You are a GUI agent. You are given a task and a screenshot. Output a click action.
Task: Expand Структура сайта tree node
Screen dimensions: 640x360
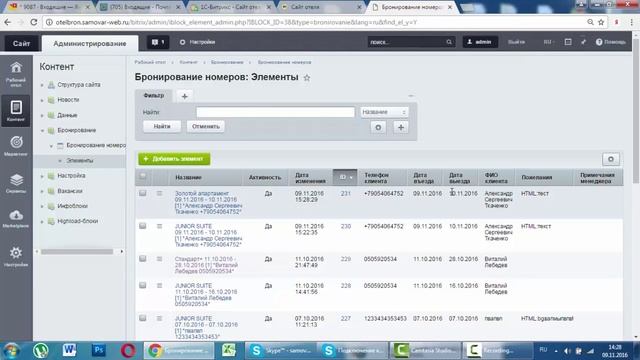(42, 85)
